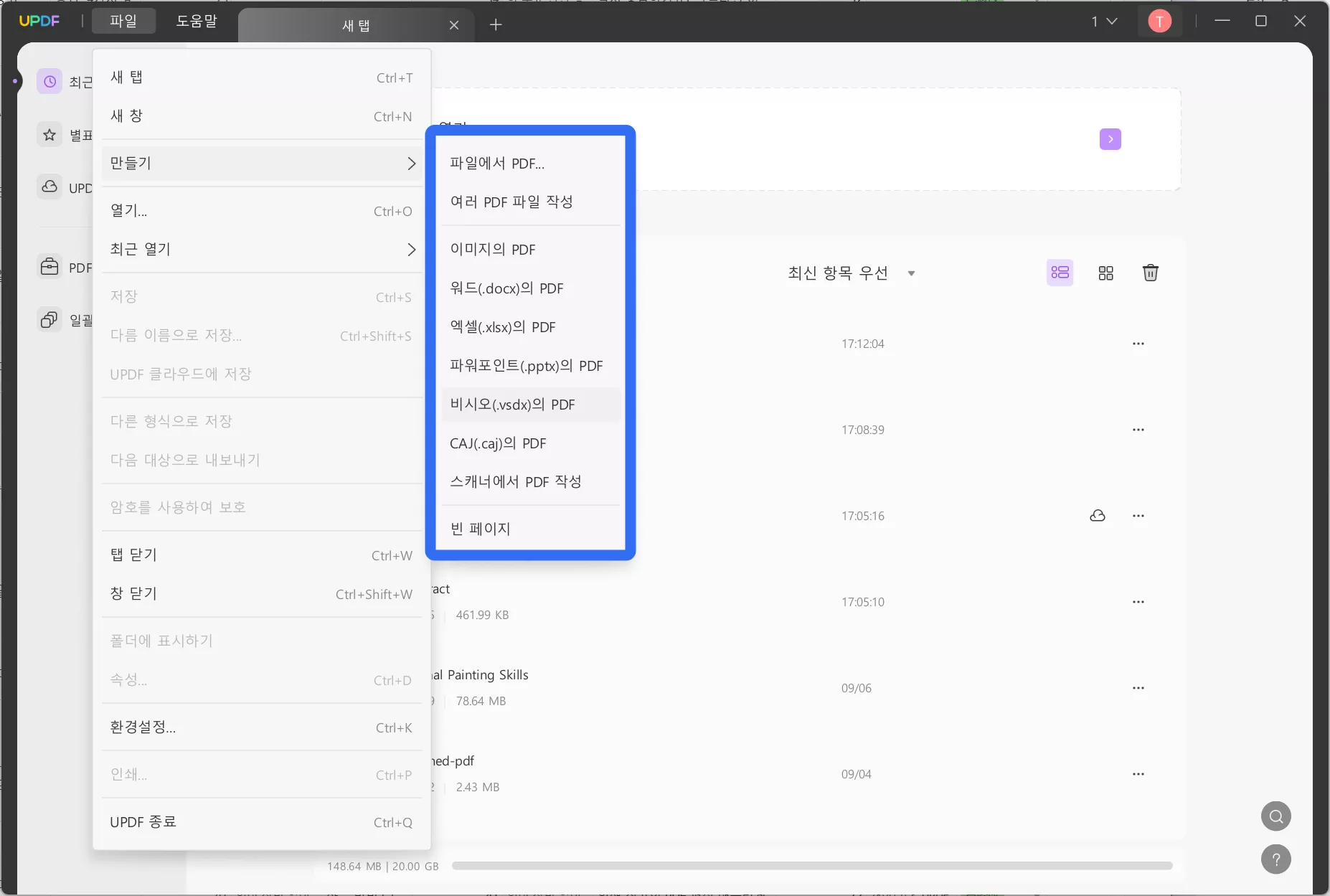Open more options for 09/04 file
Image resolution: width=1330 pixels, height=896 pixels.
(x=1138, y=774)
